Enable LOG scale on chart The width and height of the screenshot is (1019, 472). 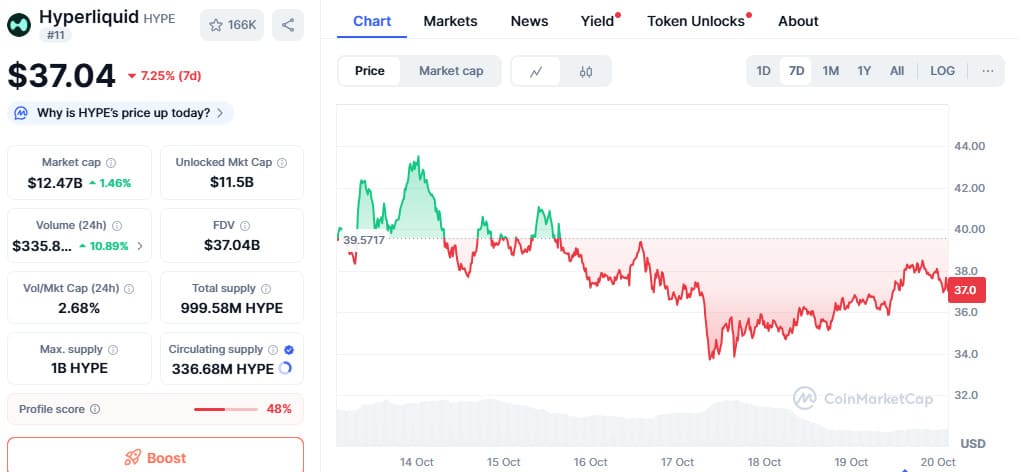point(942,71)
